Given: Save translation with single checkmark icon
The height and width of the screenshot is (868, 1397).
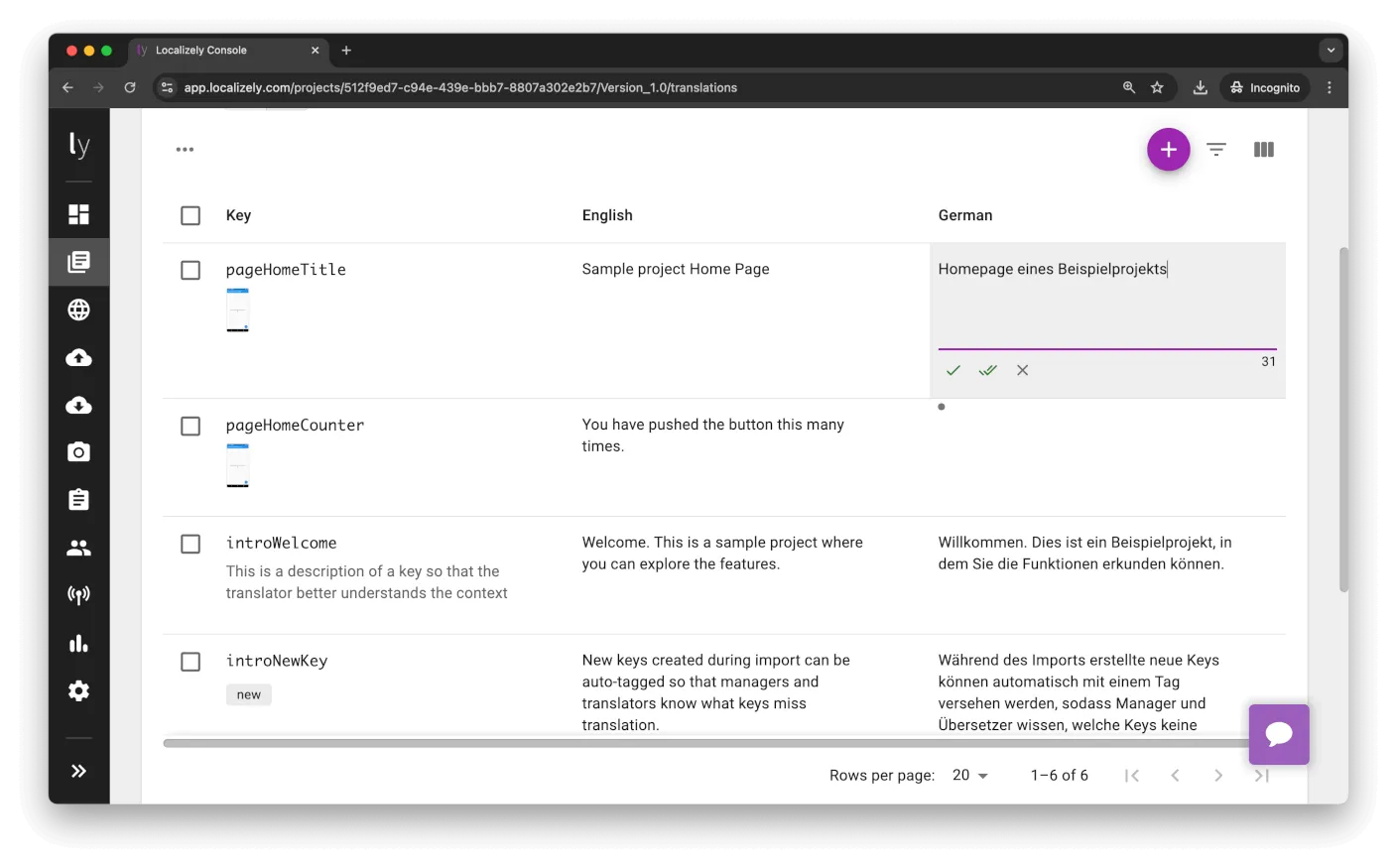Looking at the screenshot, I should pyautogui.click(x=952, y=370).
